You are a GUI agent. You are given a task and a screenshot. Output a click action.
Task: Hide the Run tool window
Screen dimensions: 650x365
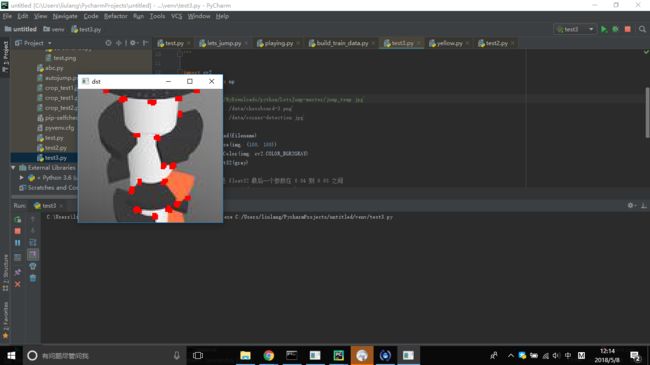[644, 205]
